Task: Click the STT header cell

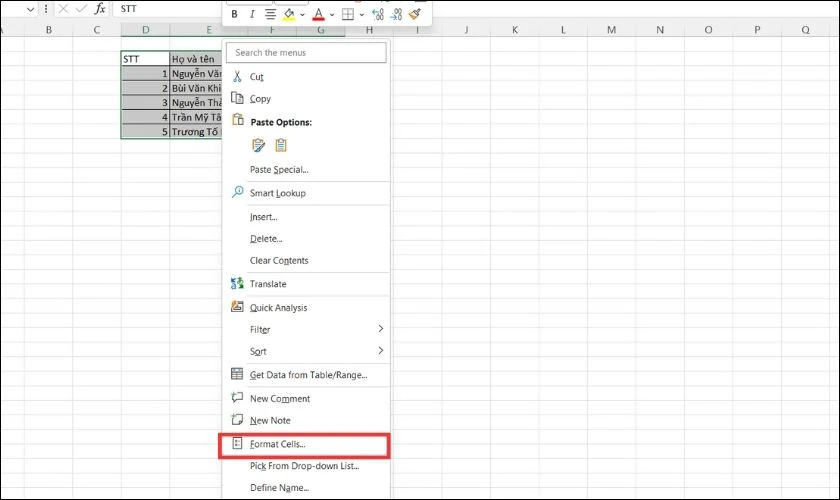Action: pos(146,59)
